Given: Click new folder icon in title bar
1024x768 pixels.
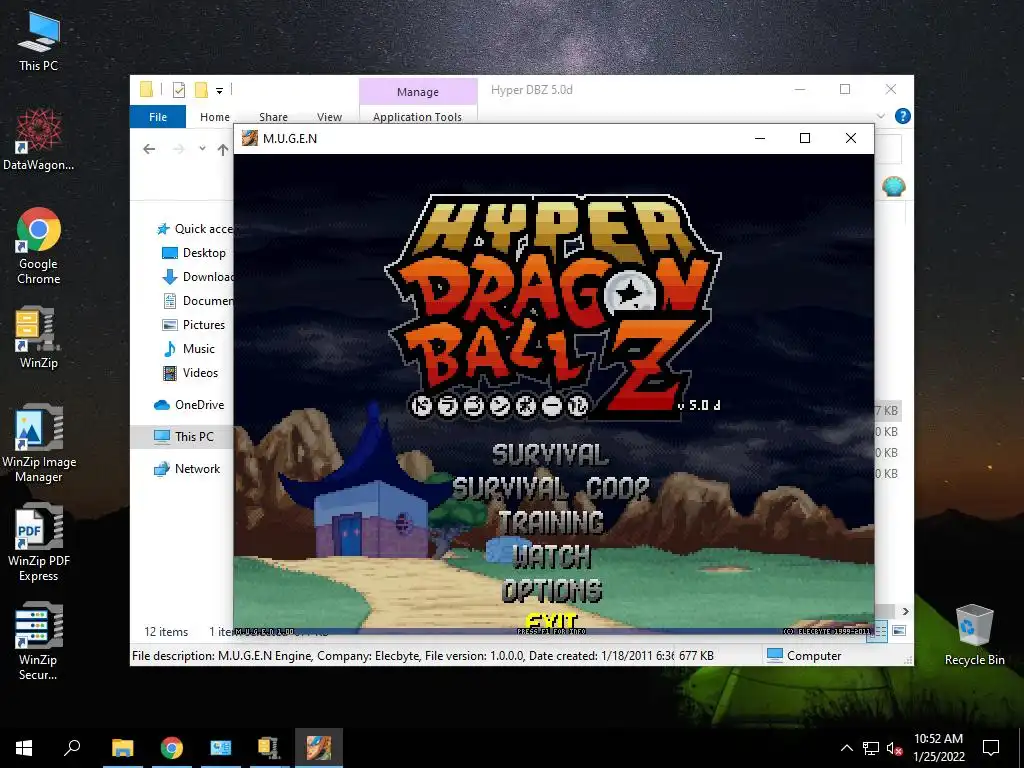Looking at the screenshot, I should coord(201,89).
